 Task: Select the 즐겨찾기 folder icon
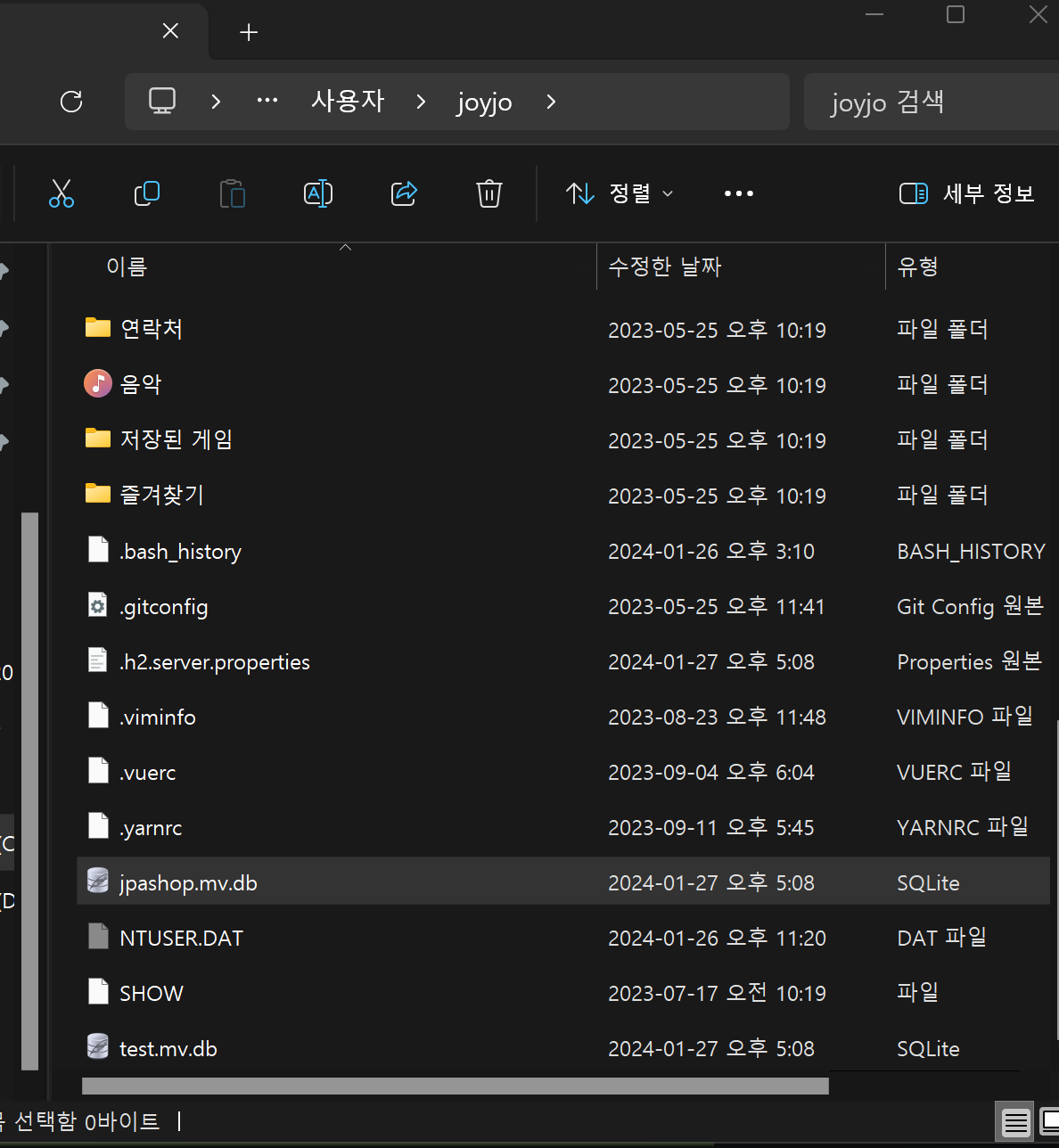(98, 494)
